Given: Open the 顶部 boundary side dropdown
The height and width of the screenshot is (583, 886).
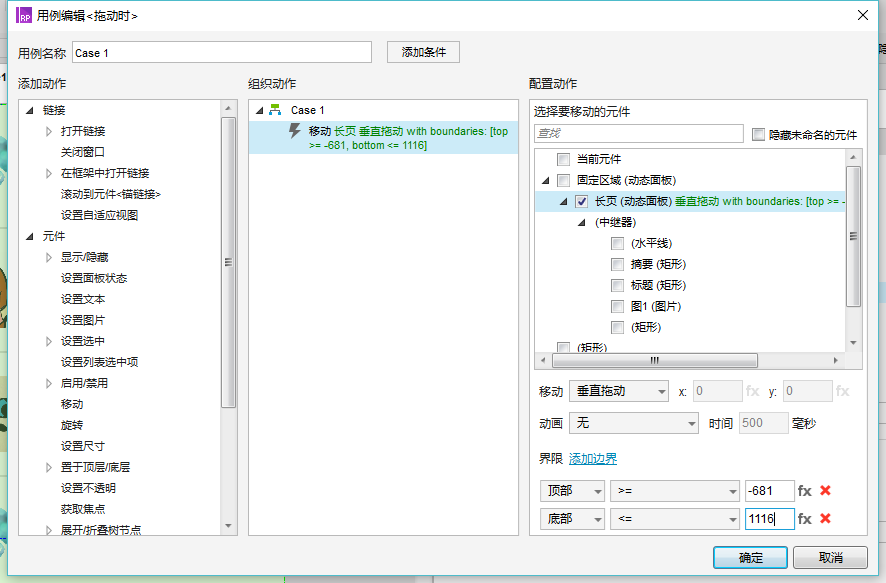Looking at the screenshot, I should 572,491.
